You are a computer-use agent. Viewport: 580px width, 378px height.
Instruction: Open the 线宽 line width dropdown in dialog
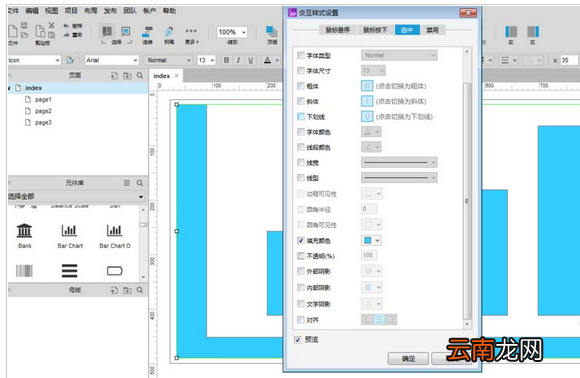click(x=399, y=162)
